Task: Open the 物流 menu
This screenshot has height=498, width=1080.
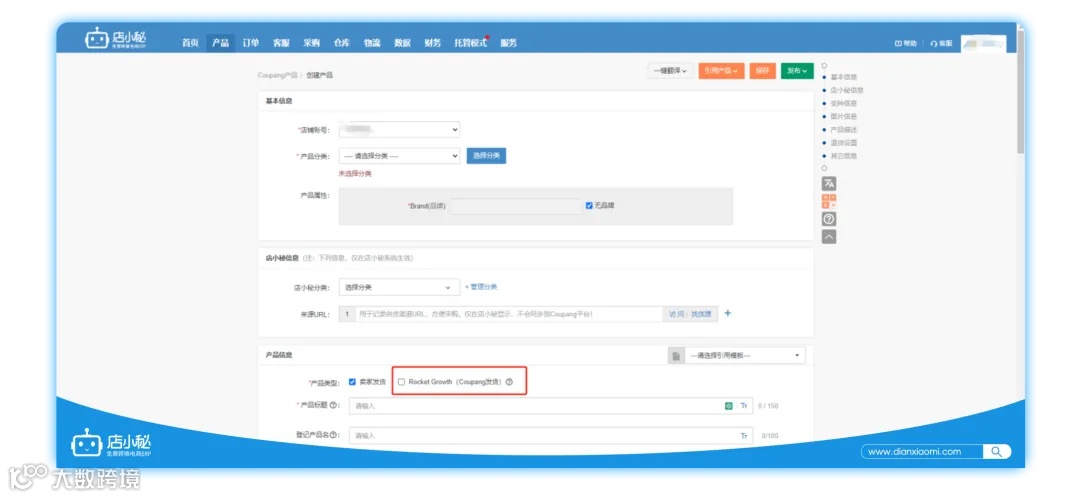Action: click(372, 43)
